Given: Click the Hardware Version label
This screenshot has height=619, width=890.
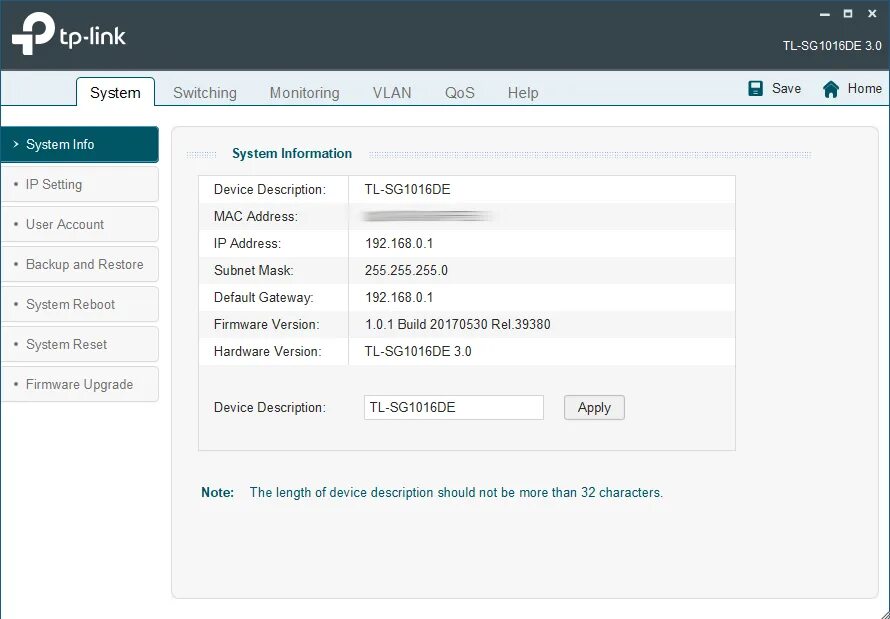Looking at the screenshot, I should tap(267, 351).
